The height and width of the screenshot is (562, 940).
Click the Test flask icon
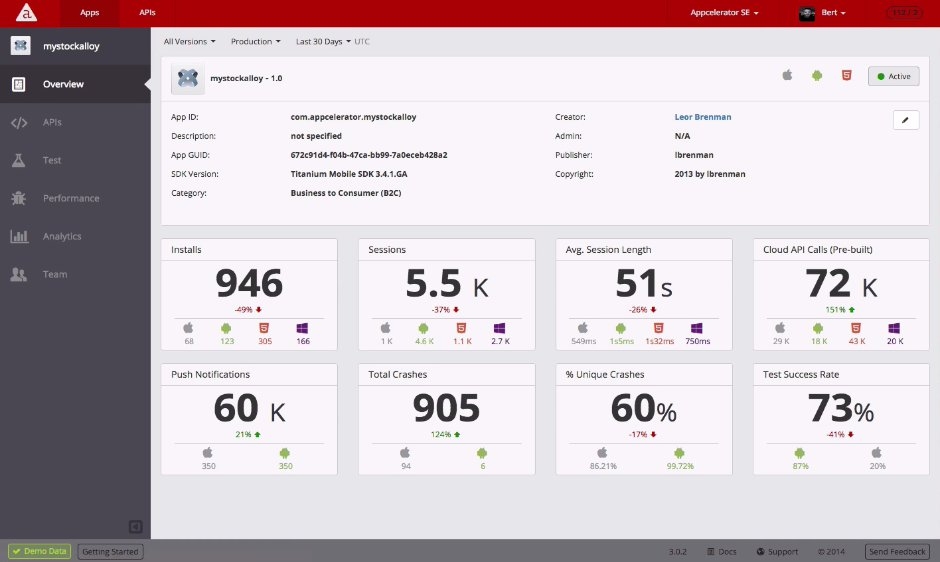[19, 160]
